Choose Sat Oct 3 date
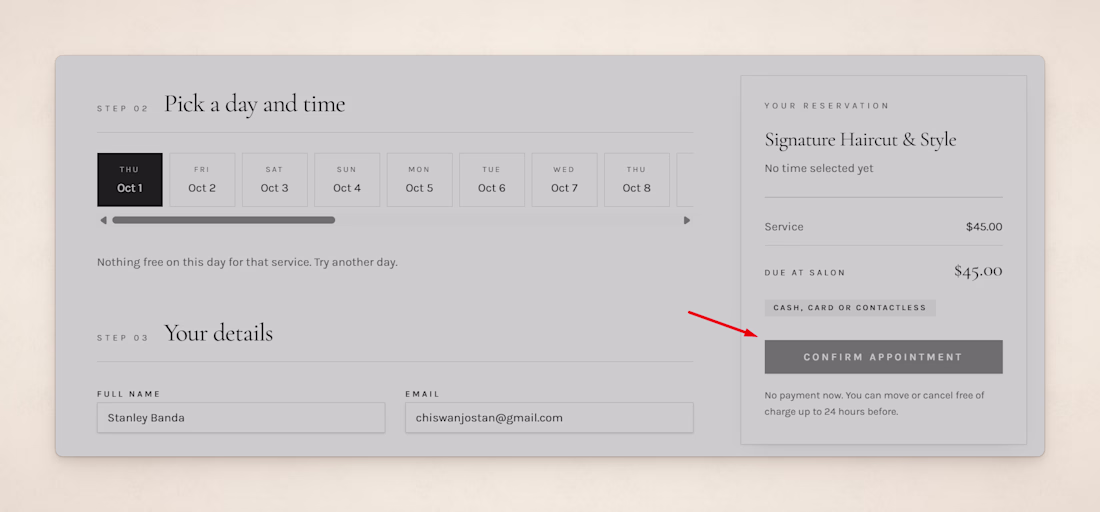Viewport: 1100px width, 512px height. click(x=274, y=180)
